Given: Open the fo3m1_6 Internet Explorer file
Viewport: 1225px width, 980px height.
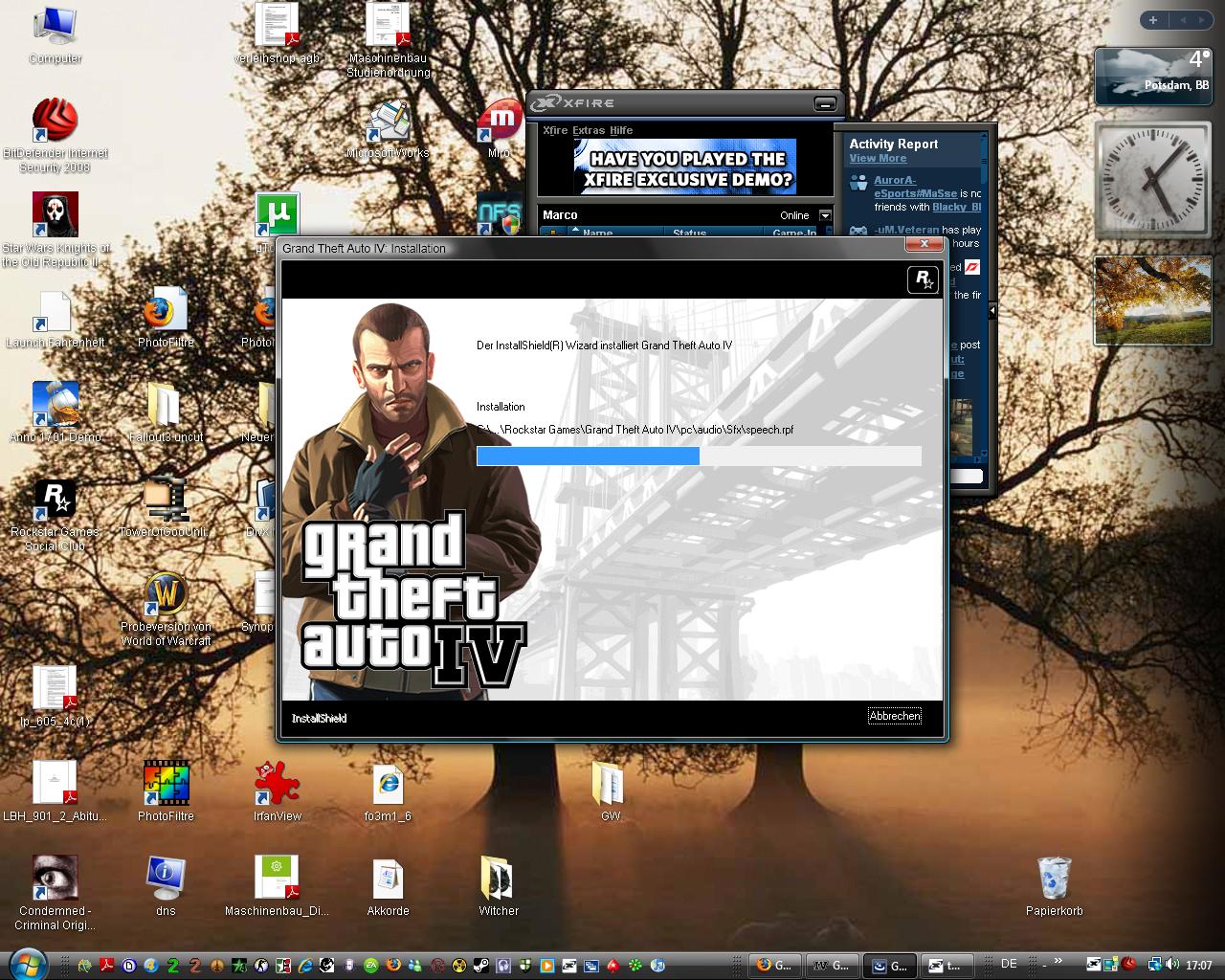Looking at the screenshot, I should coord(389,792).
